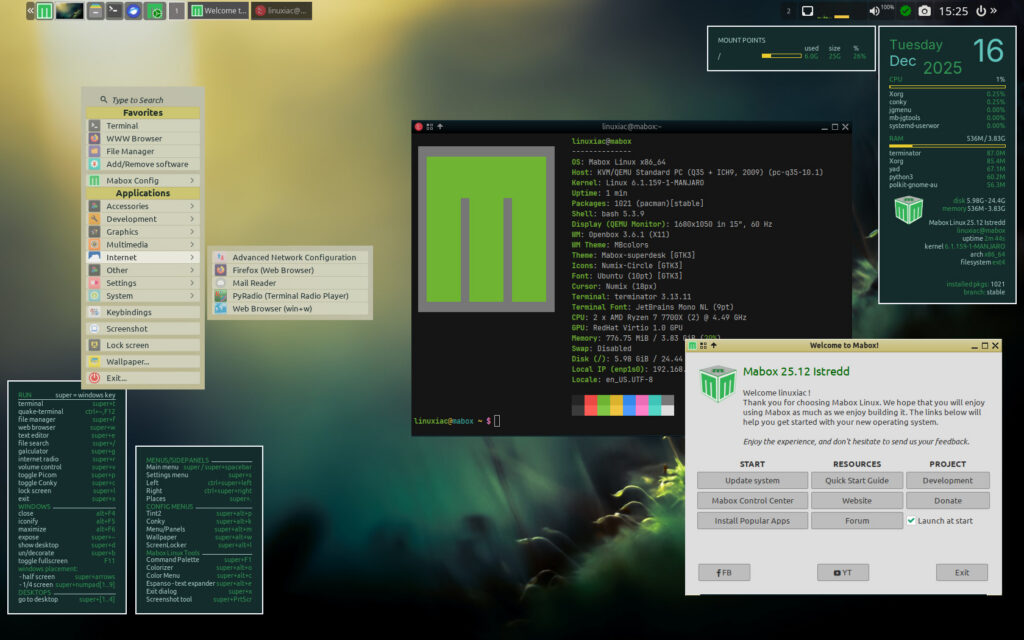This screenshot has height=640, width=1024.
Task: Click the pink color swatch in the terminal palette
Action: click(642, 405)
